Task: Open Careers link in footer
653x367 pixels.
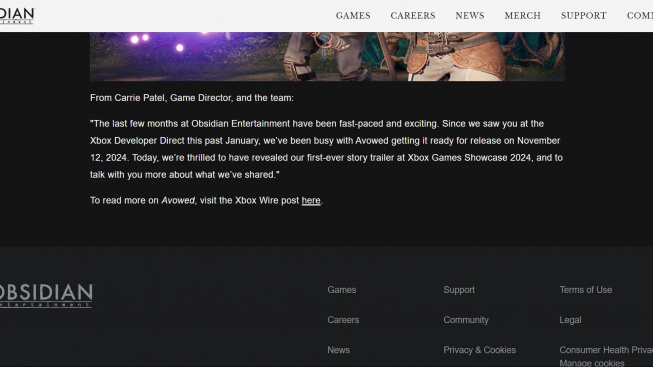Action: 343,320
